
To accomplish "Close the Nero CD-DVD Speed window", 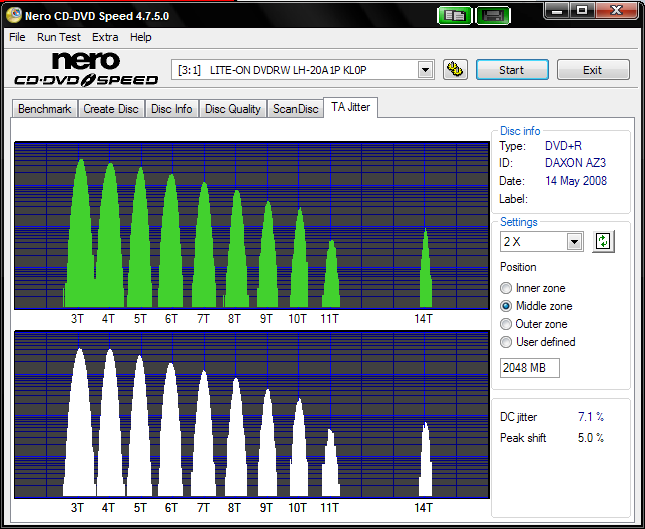I will (x=616, y=10).
